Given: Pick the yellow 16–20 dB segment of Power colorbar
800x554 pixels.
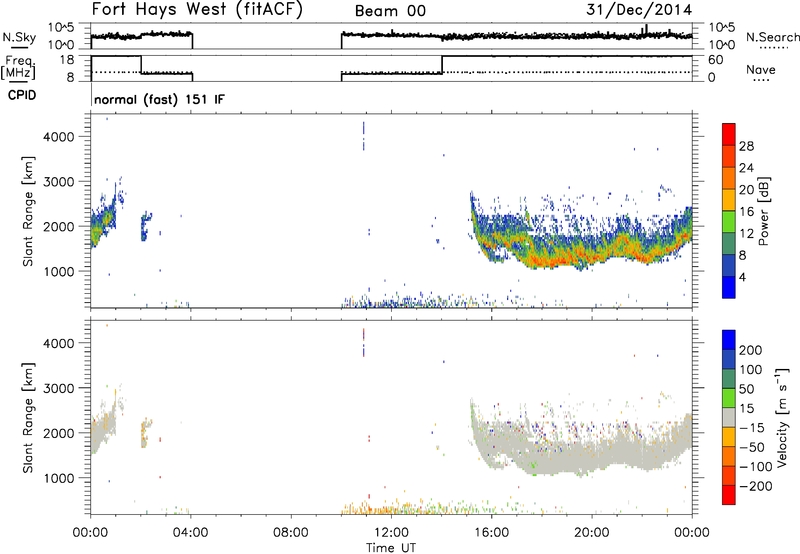Looking at the screenshot, I should (729, 200).
